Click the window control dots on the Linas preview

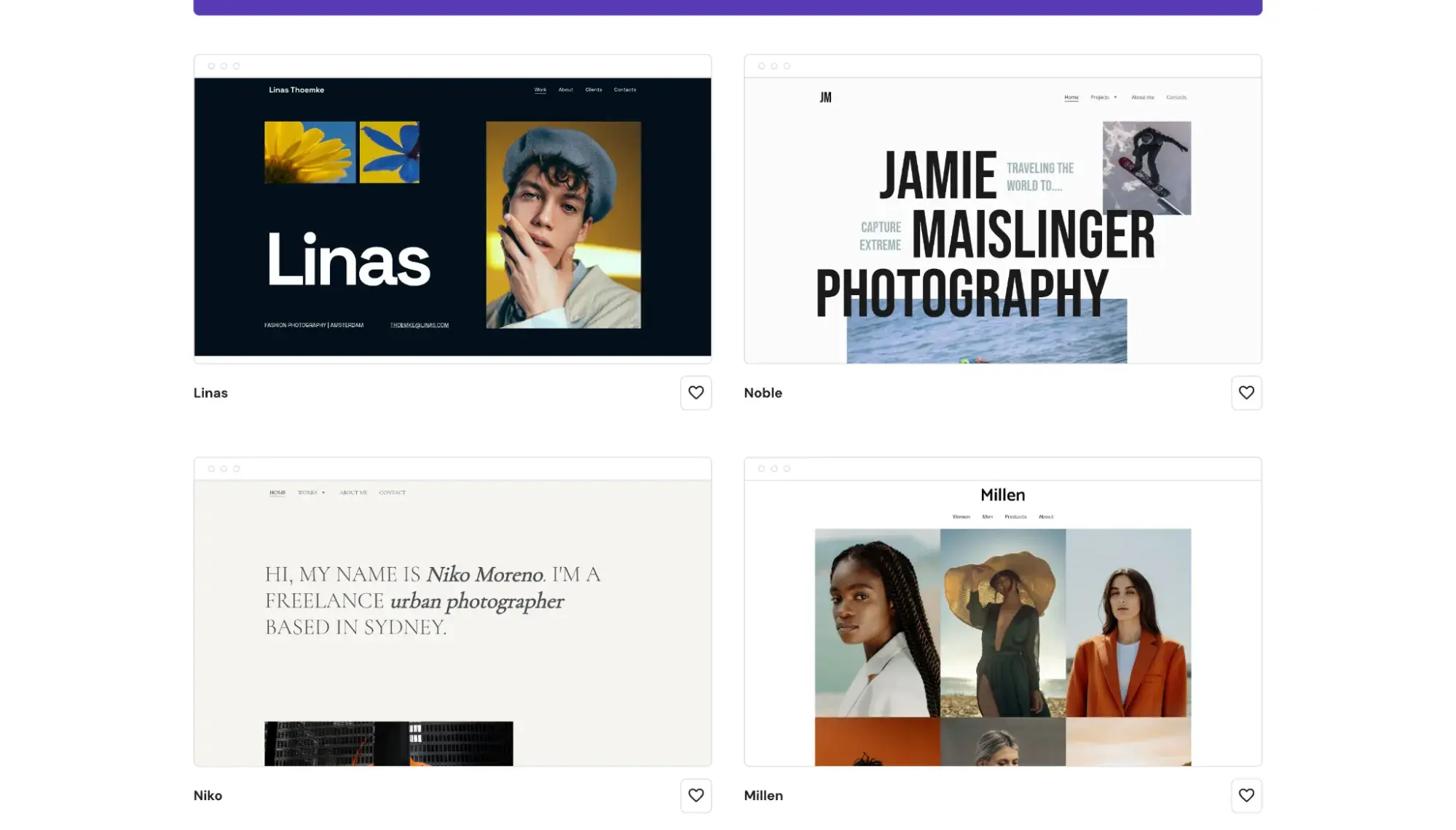(223, 65)
